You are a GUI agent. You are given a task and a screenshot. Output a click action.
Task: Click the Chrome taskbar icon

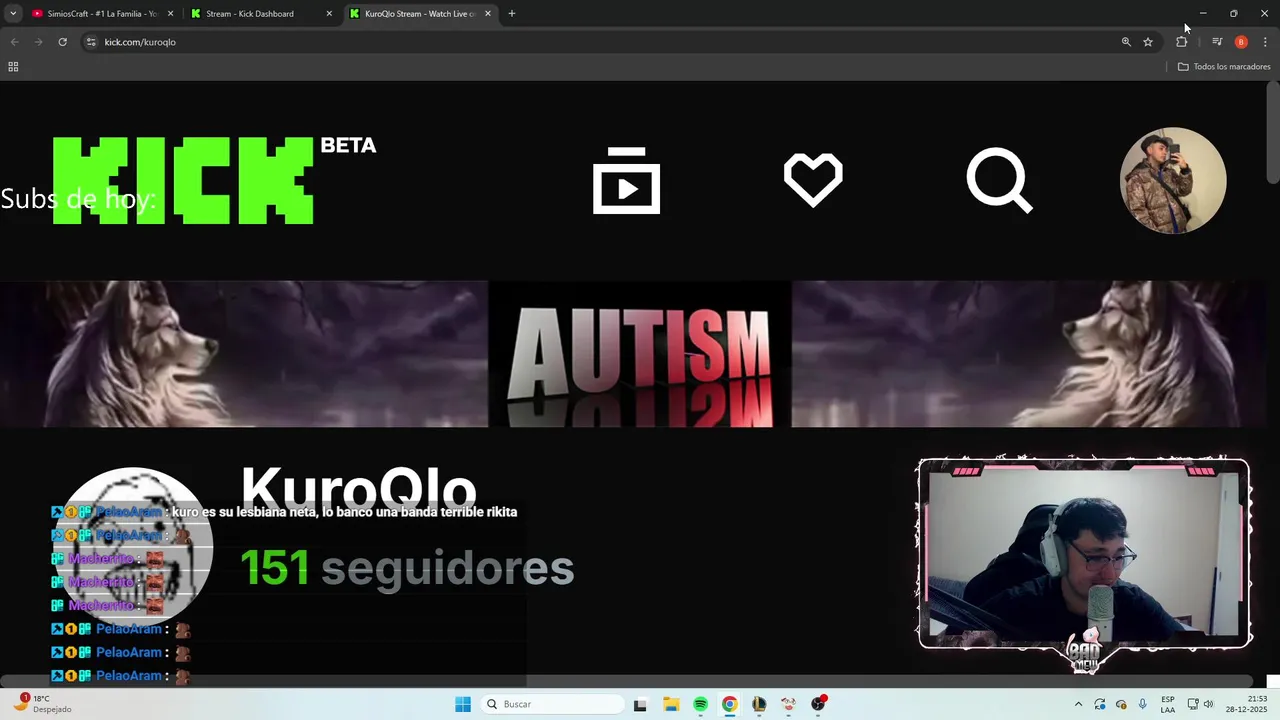pos(730,704)
